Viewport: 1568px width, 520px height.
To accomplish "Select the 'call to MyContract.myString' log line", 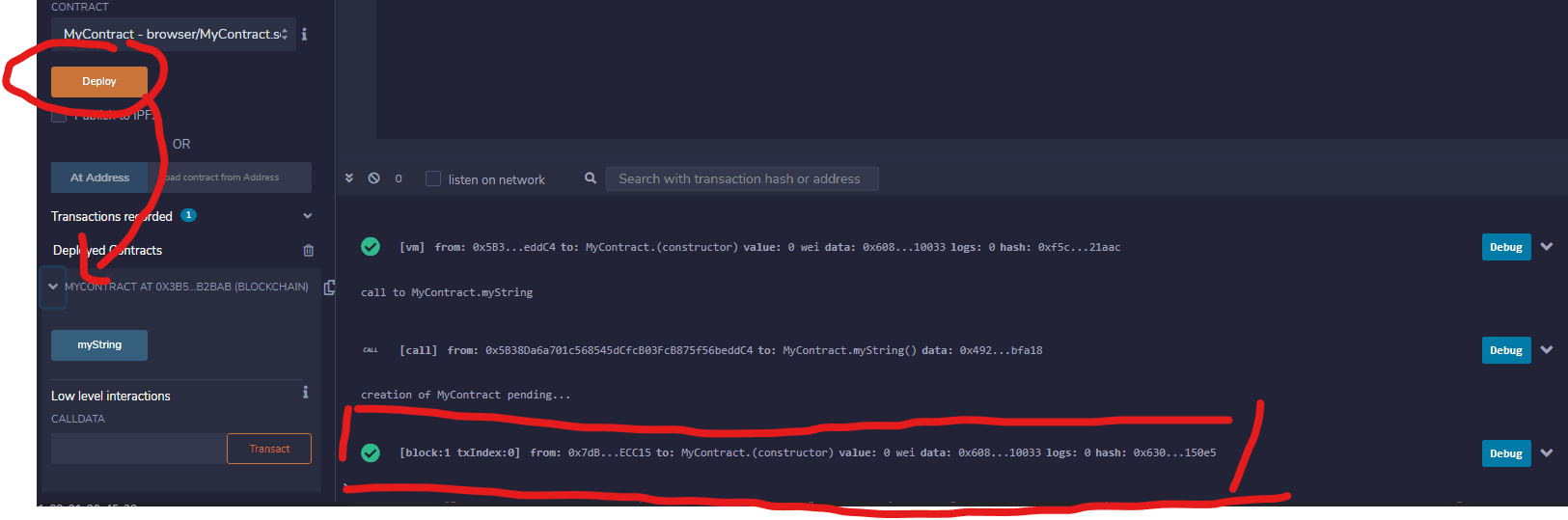I will point(447,292).
